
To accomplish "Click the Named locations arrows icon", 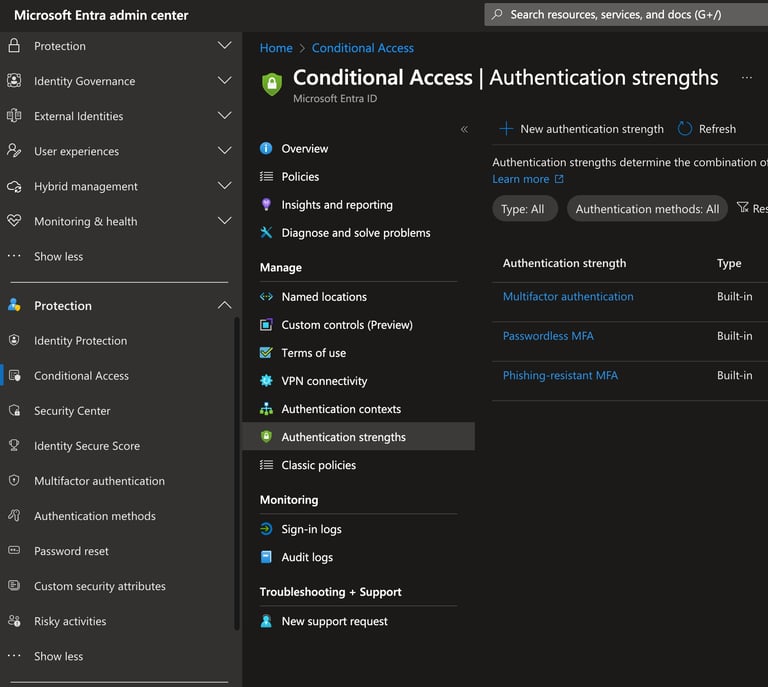I will tap(266, 297).
